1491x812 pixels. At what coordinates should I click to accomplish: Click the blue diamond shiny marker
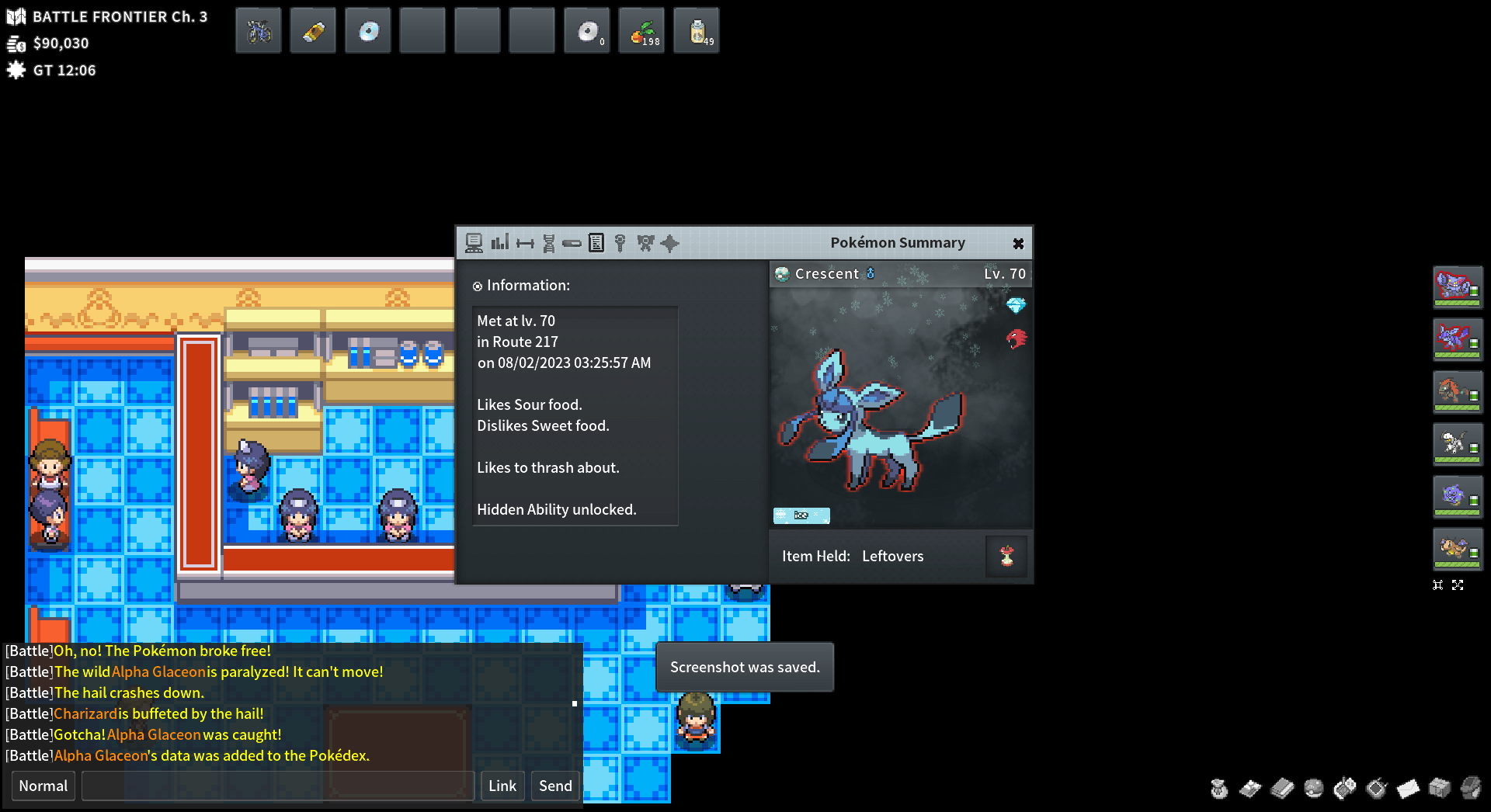pos(1016,305)
